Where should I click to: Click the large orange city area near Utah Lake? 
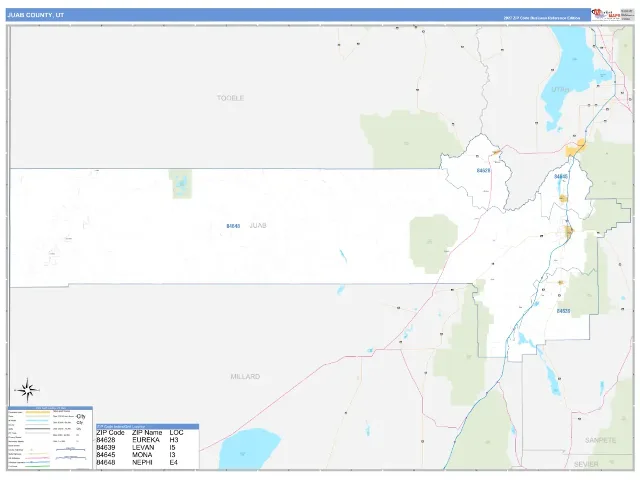tap(576, 148)
